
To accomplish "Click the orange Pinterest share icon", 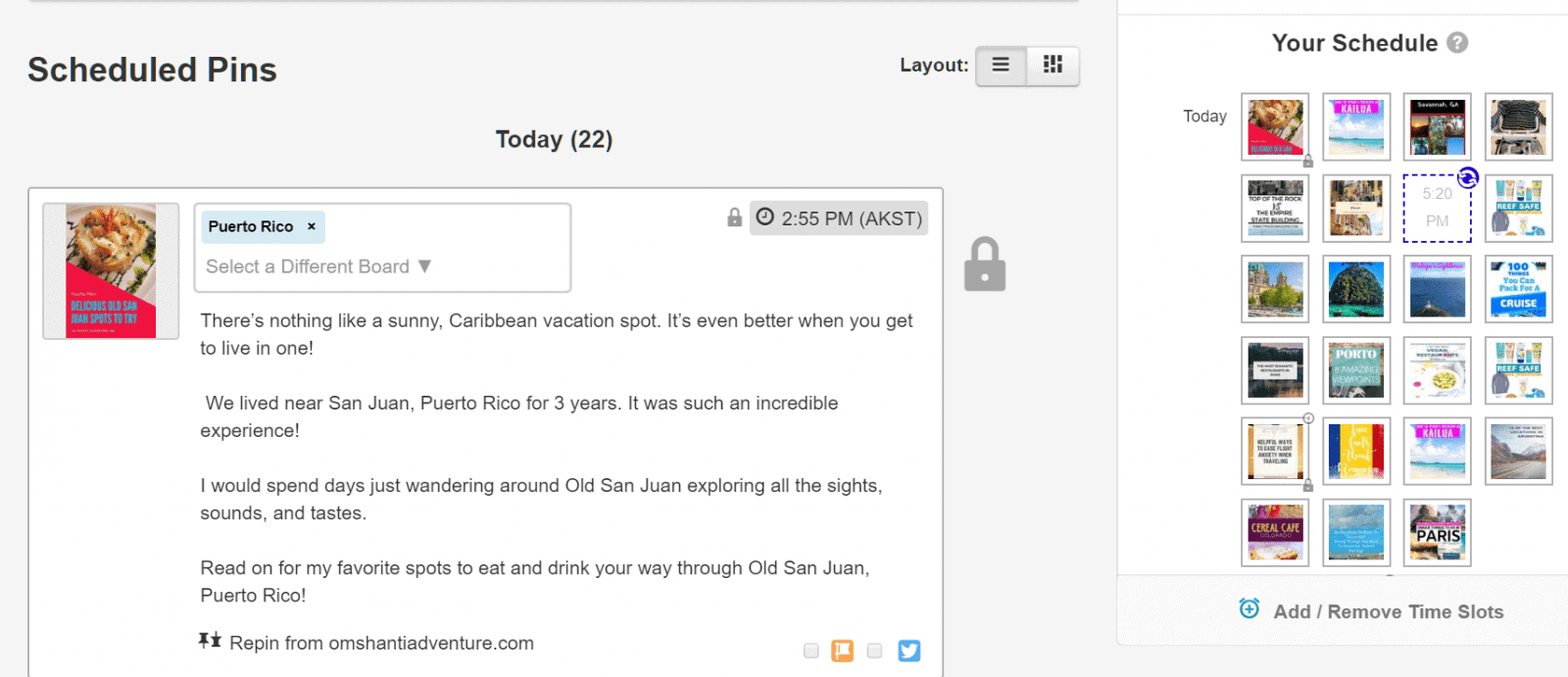I will pyautogui.click(x=843, y=651).
